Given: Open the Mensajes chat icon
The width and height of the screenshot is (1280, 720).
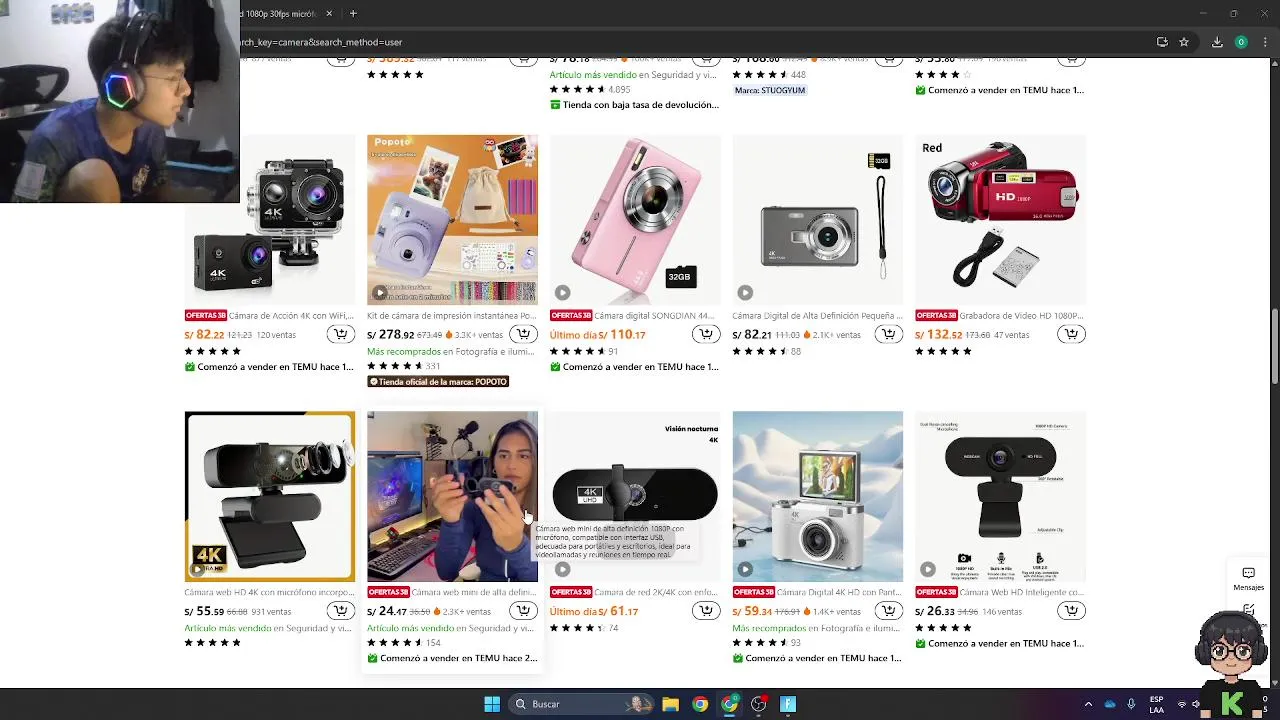Looking at the screenshot, I should [x=1248, y=579].
